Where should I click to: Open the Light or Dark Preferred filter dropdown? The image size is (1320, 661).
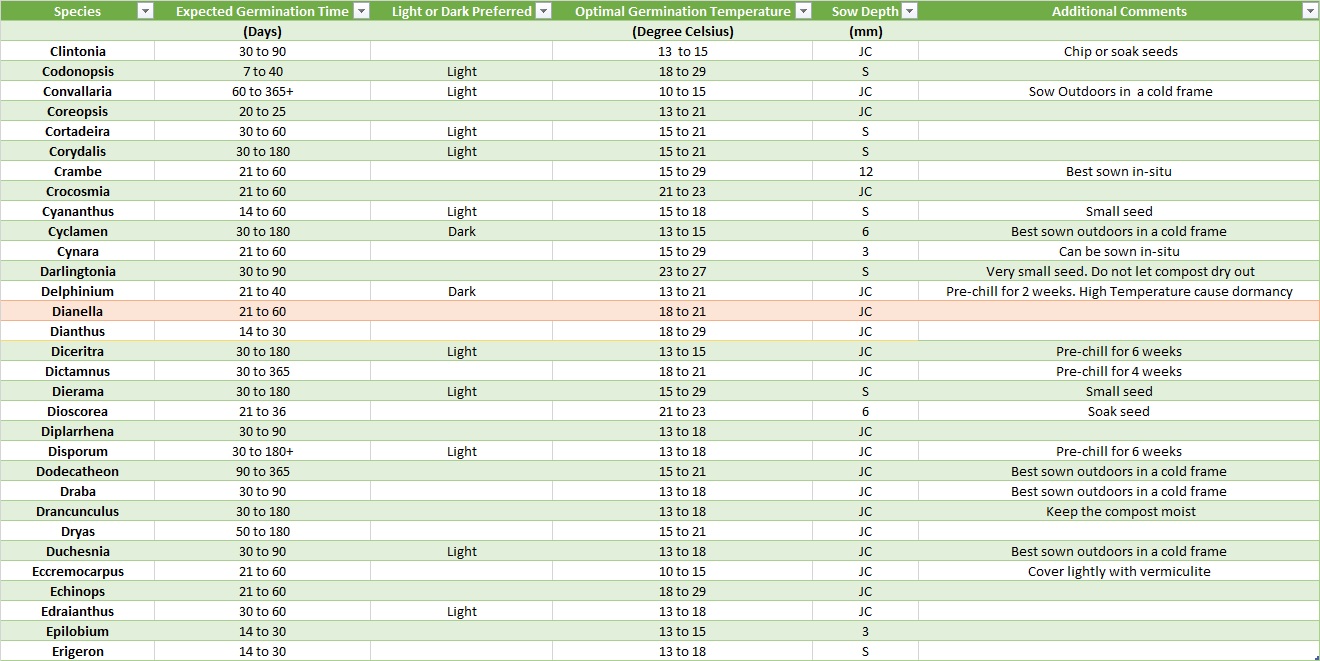[543, 11]
